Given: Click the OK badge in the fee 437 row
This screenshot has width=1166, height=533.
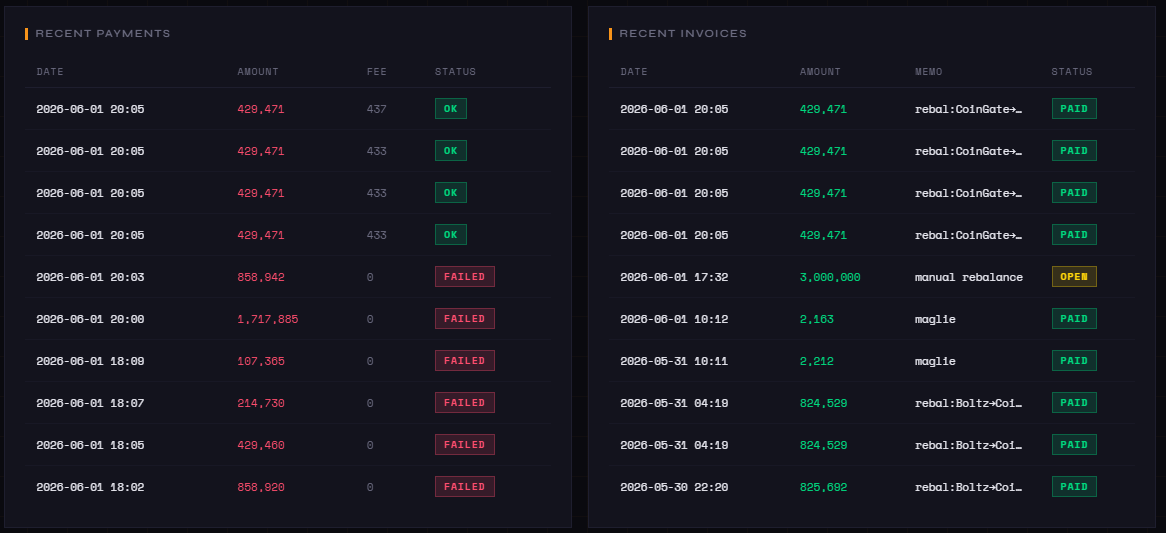Looking at the screenshot, I should pos(451,109).
